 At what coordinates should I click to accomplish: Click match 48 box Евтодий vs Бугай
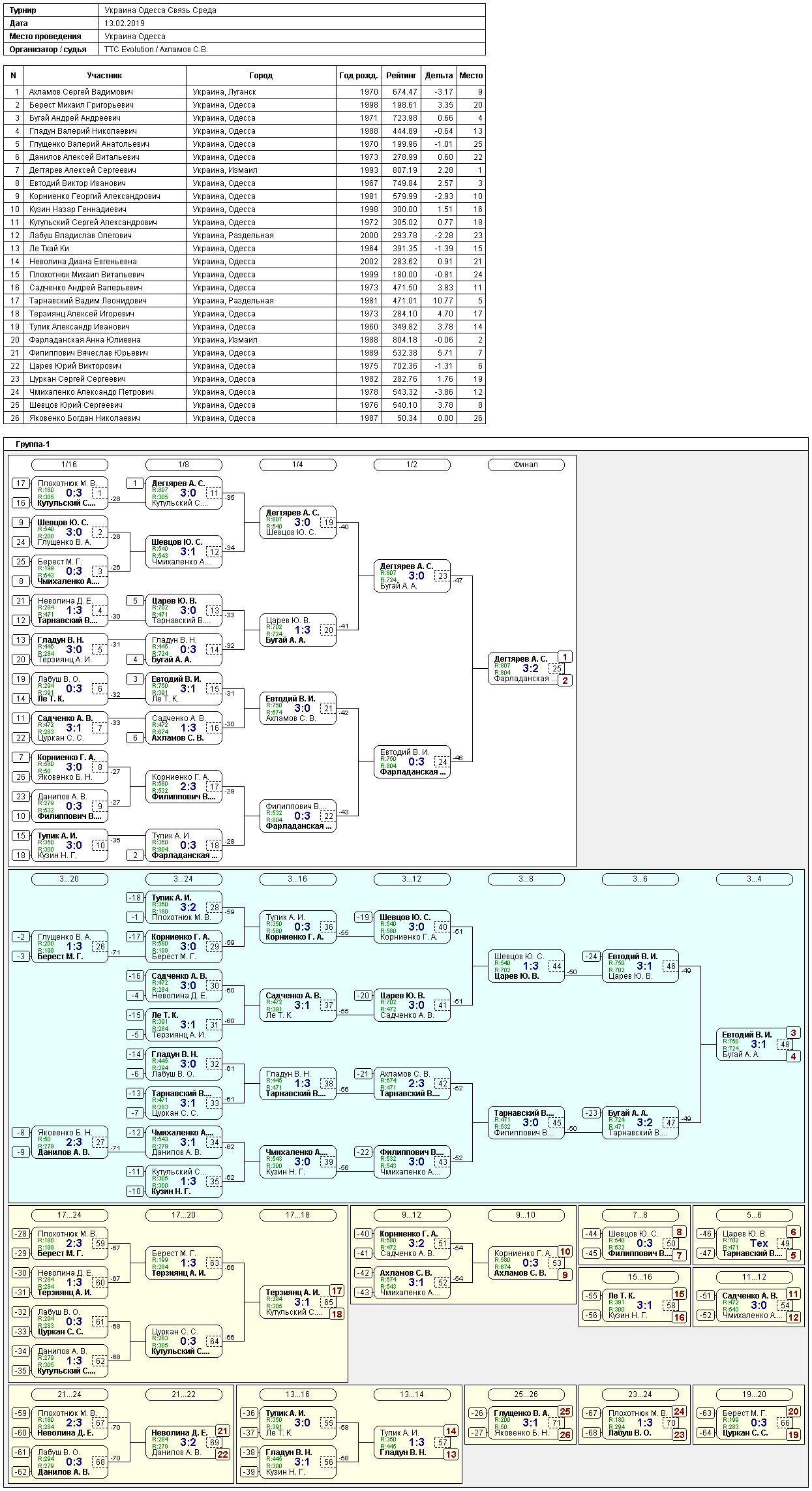pyautogui.click(x=755, y=1045)
